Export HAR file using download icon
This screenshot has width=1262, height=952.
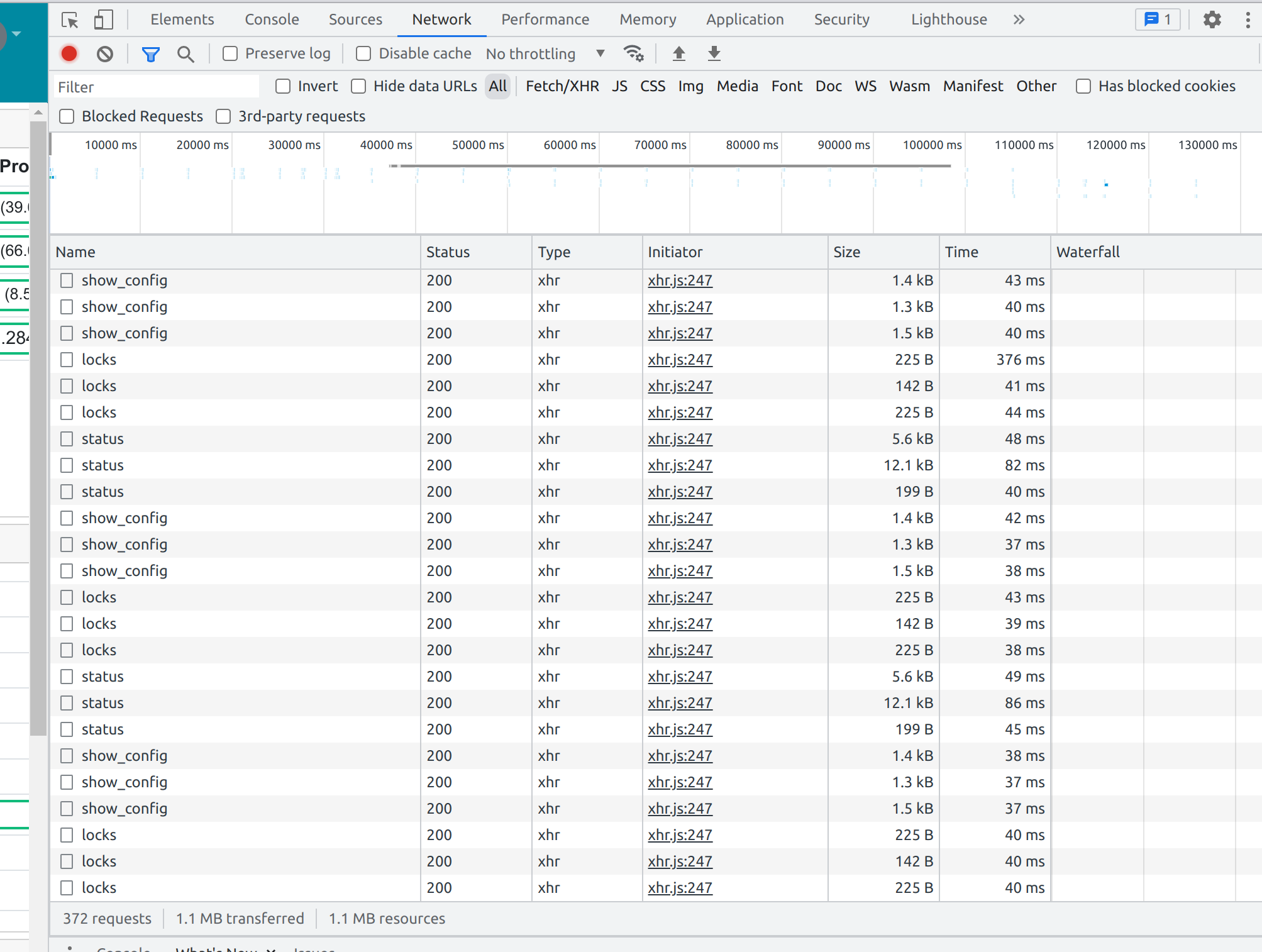pyautogui.click(x=714, y=53)
